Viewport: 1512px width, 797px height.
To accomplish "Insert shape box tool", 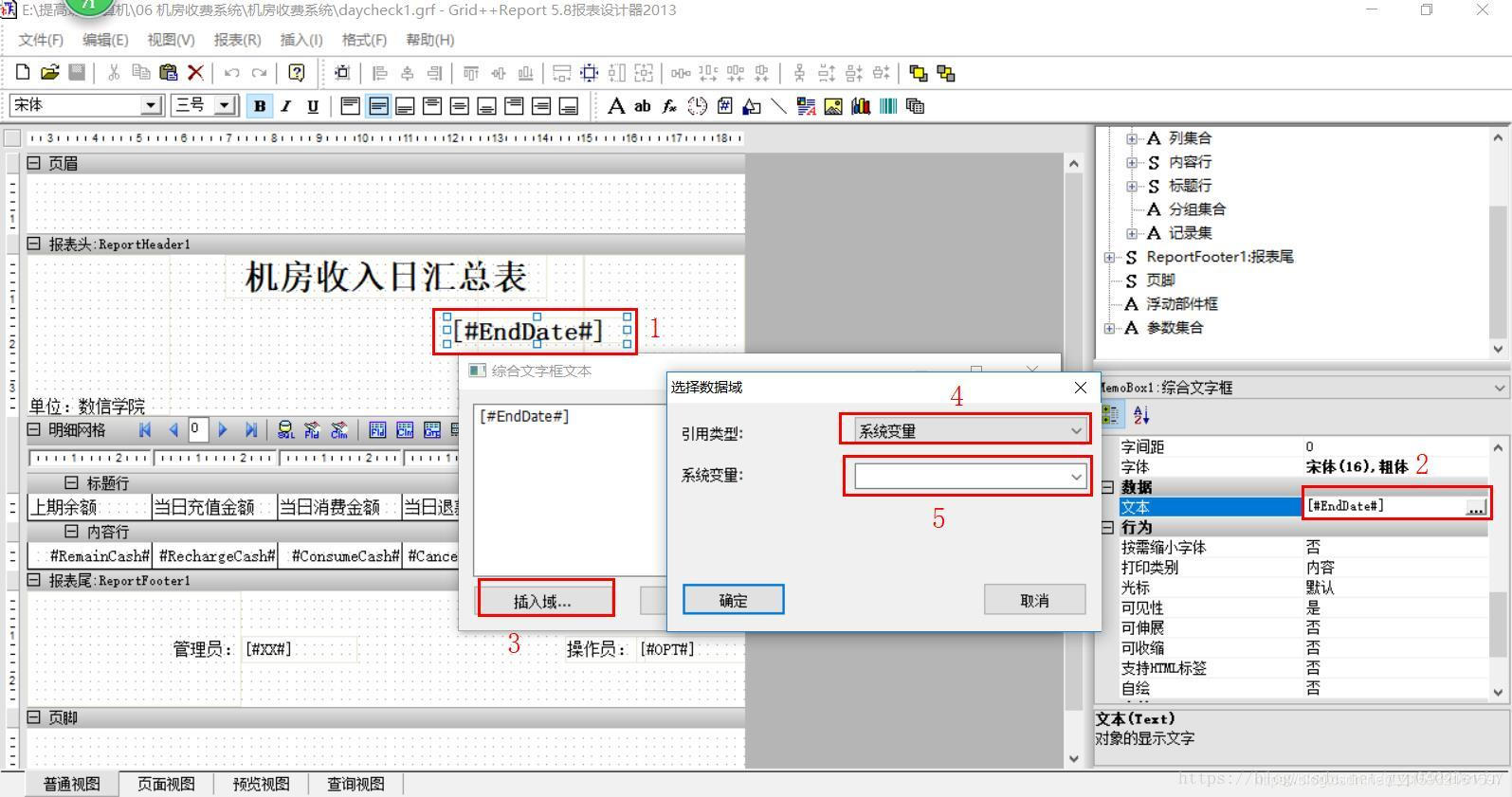I will tap(751, 106).
